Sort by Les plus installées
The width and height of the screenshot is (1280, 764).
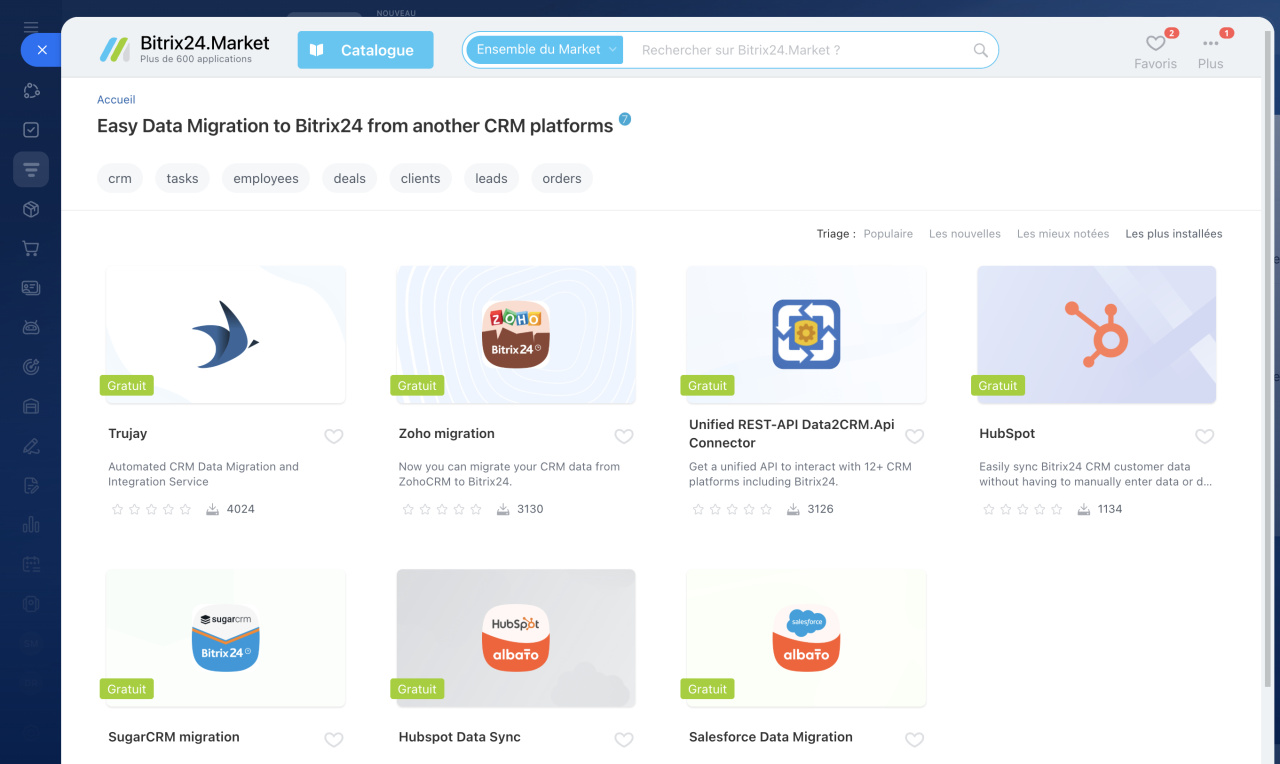[1174, 234]
